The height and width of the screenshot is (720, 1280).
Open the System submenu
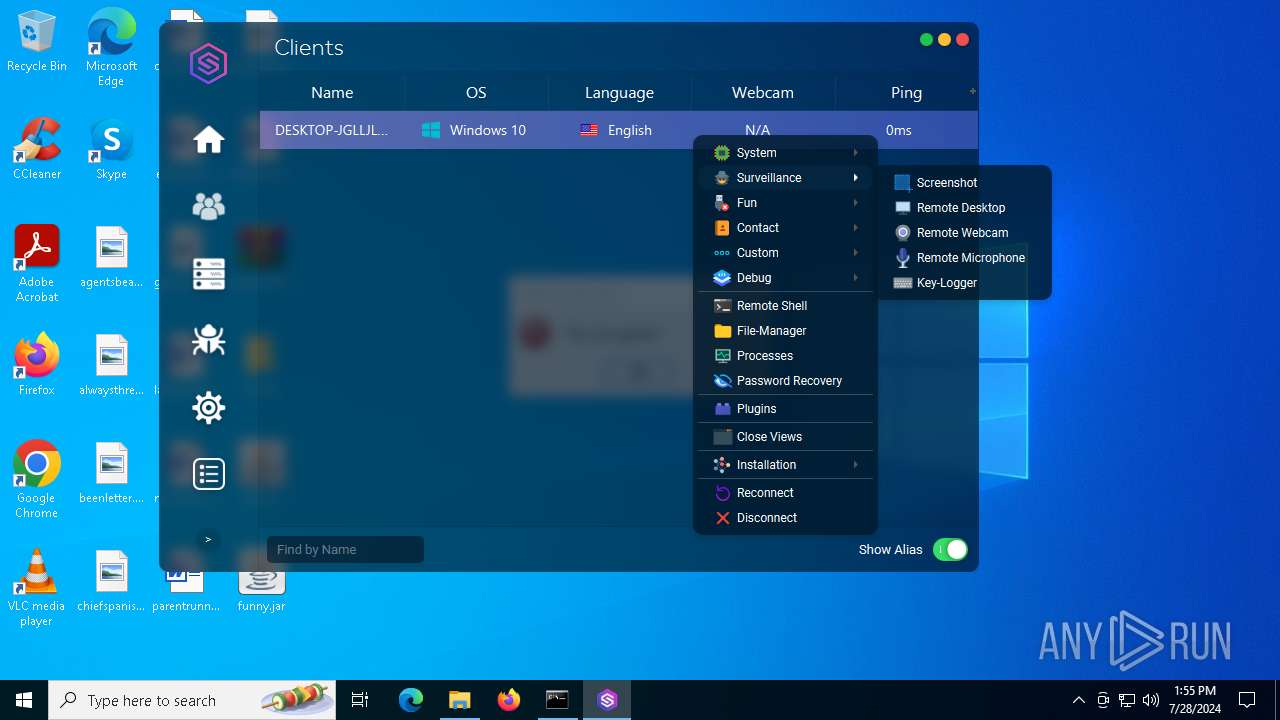click(785, 153)
